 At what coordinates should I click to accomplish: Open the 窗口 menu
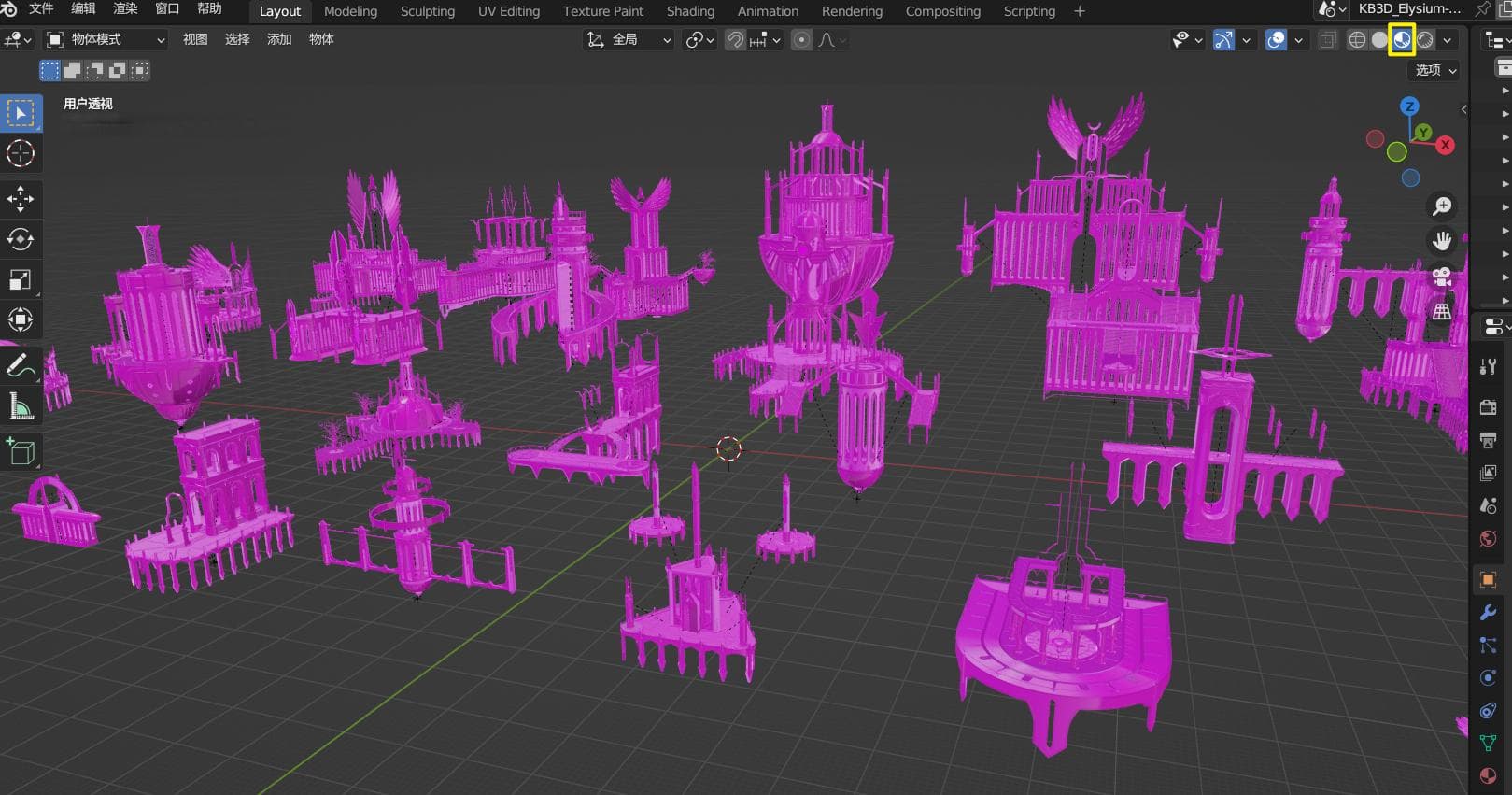pyautogui.click(x=167, y=9)
